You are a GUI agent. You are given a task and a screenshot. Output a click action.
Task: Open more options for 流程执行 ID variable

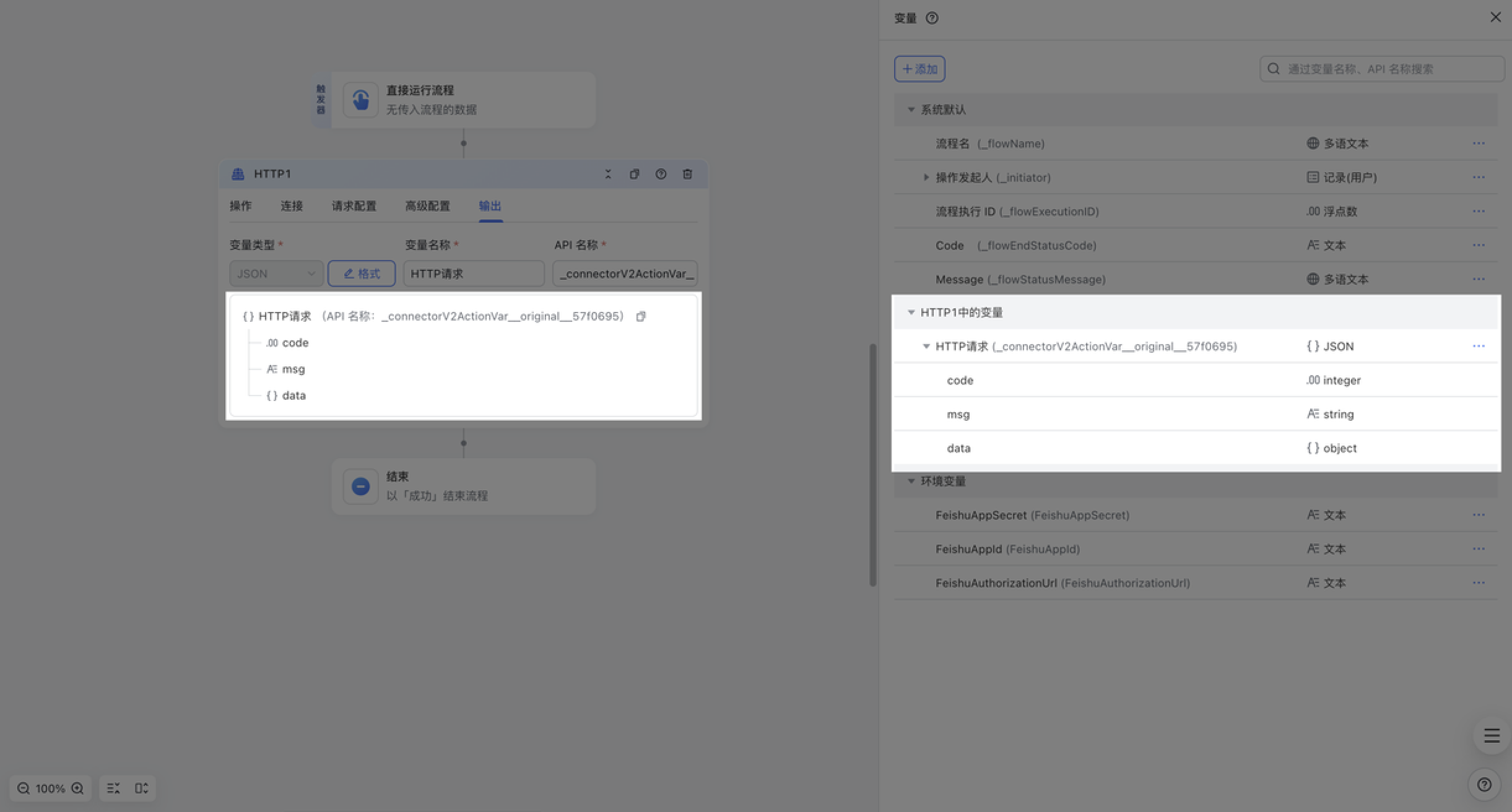tap(1479, 212)
